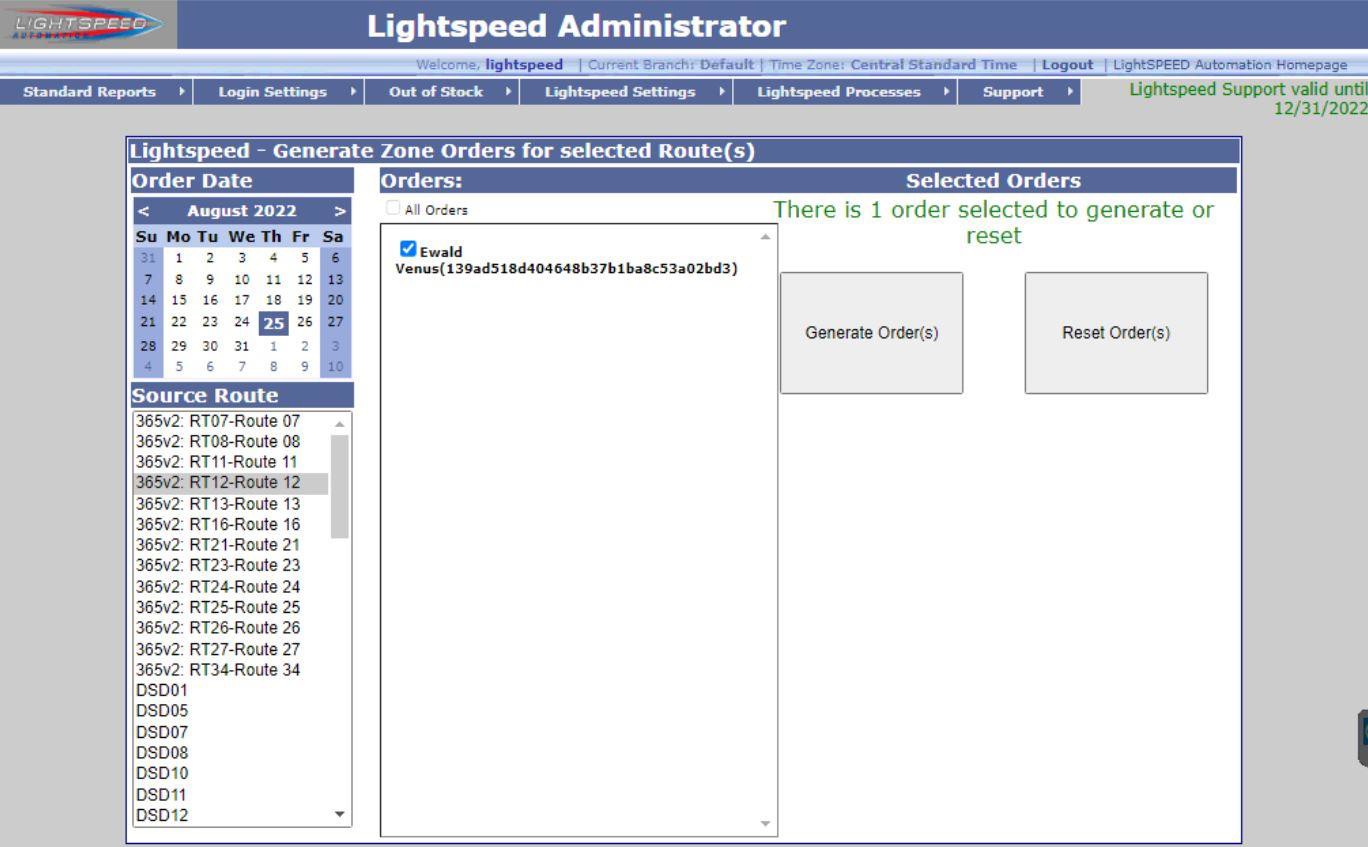Select source route RT21-Route 21
Image resolution: width=1368 pixels, height=847 pixels.
coord(232,545)
